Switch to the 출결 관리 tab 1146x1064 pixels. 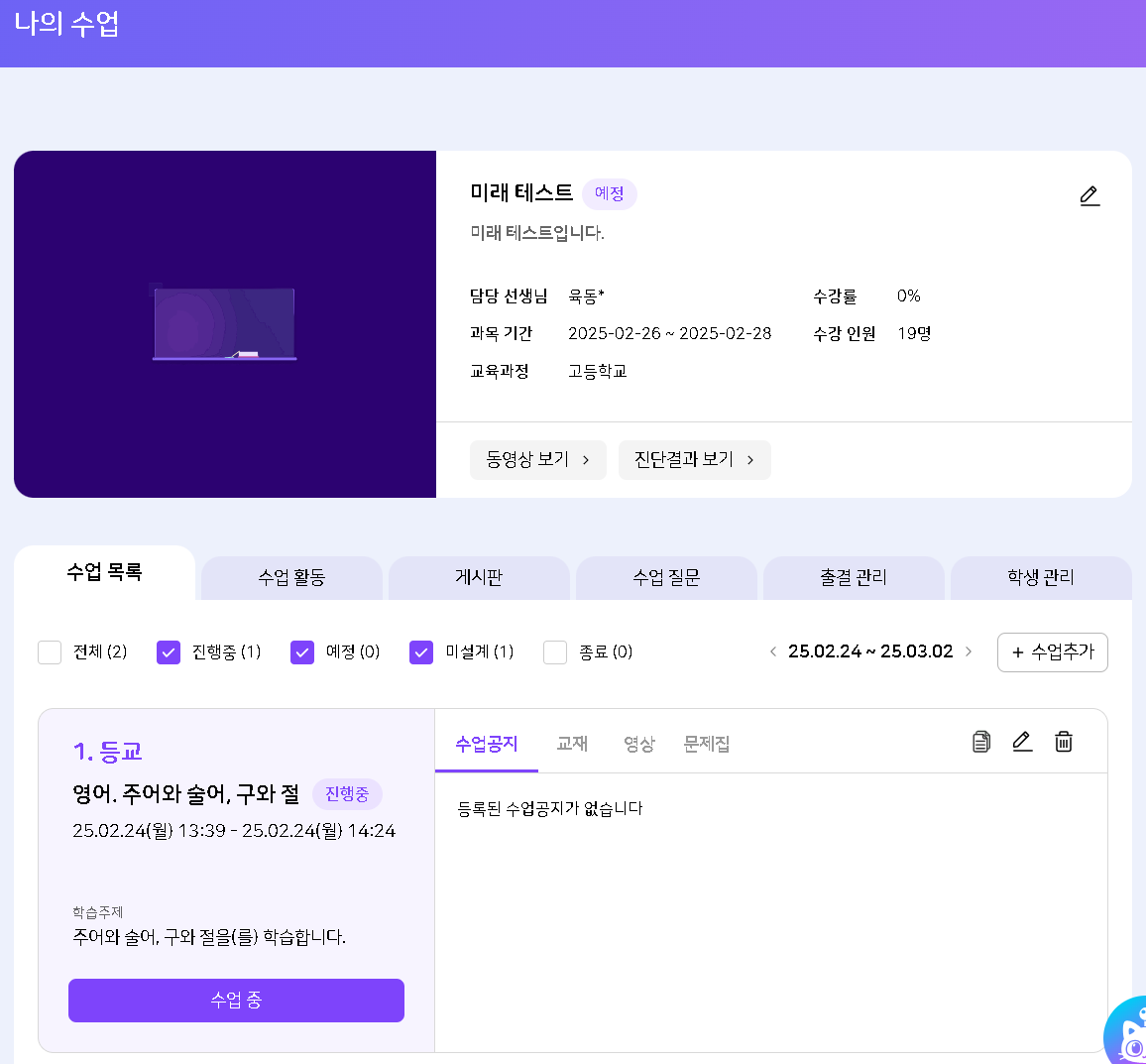click(853, 577)
